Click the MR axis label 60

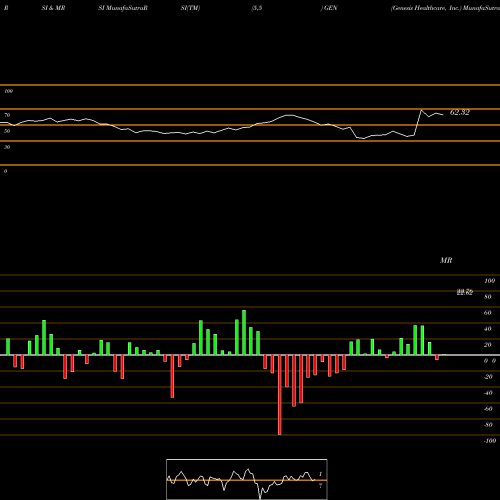tap(488, 313)
